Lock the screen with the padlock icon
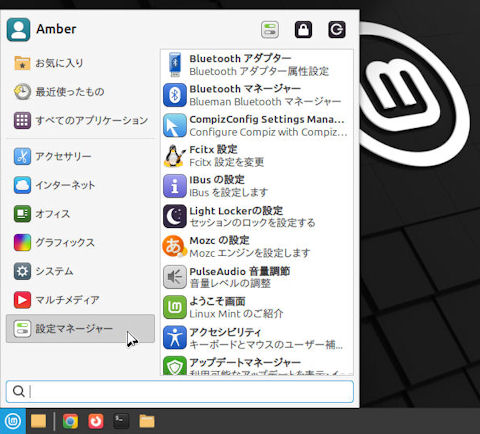 [x=303, y=30]
